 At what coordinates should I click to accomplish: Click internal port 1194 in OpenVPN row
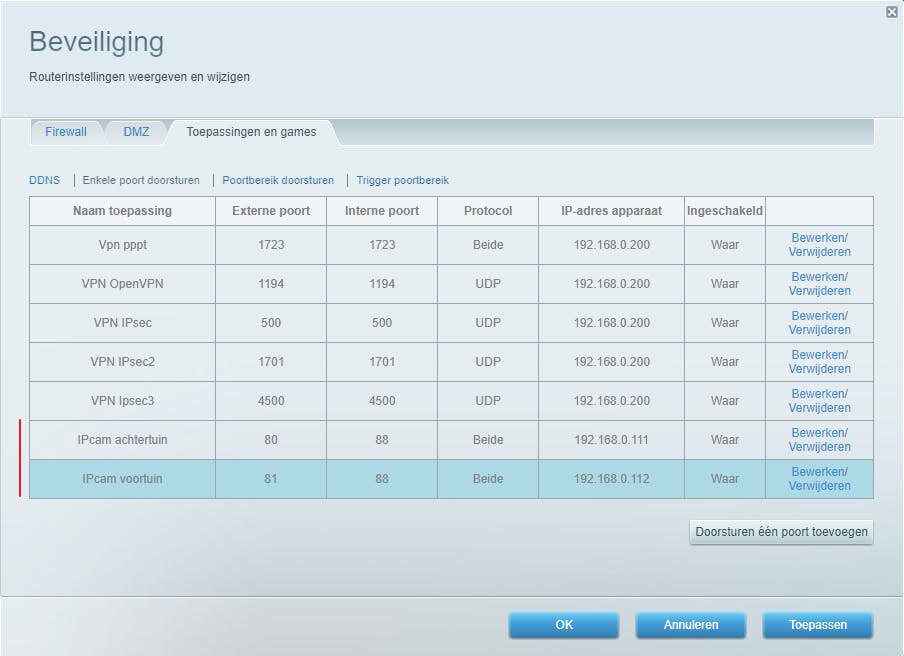pyautogui.click(x=382, y=284)
